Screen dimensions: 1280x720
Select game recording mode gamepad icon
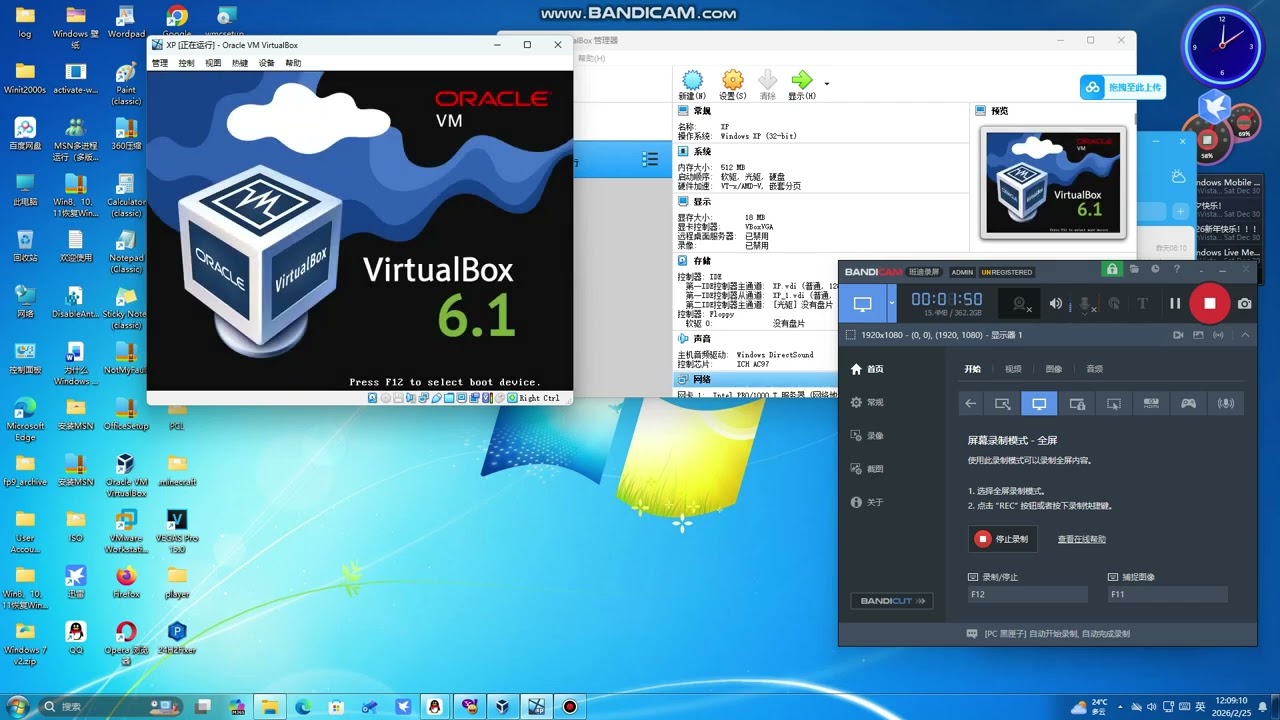click(x=1188, y=404)
